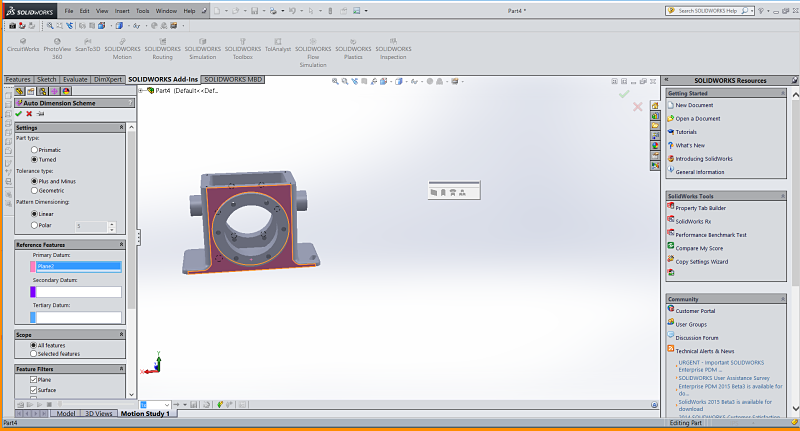Image resolution: width=800 pixels, height=431 pixels.
Task: Select Turned part type
Action: click(x=34, y=160)
